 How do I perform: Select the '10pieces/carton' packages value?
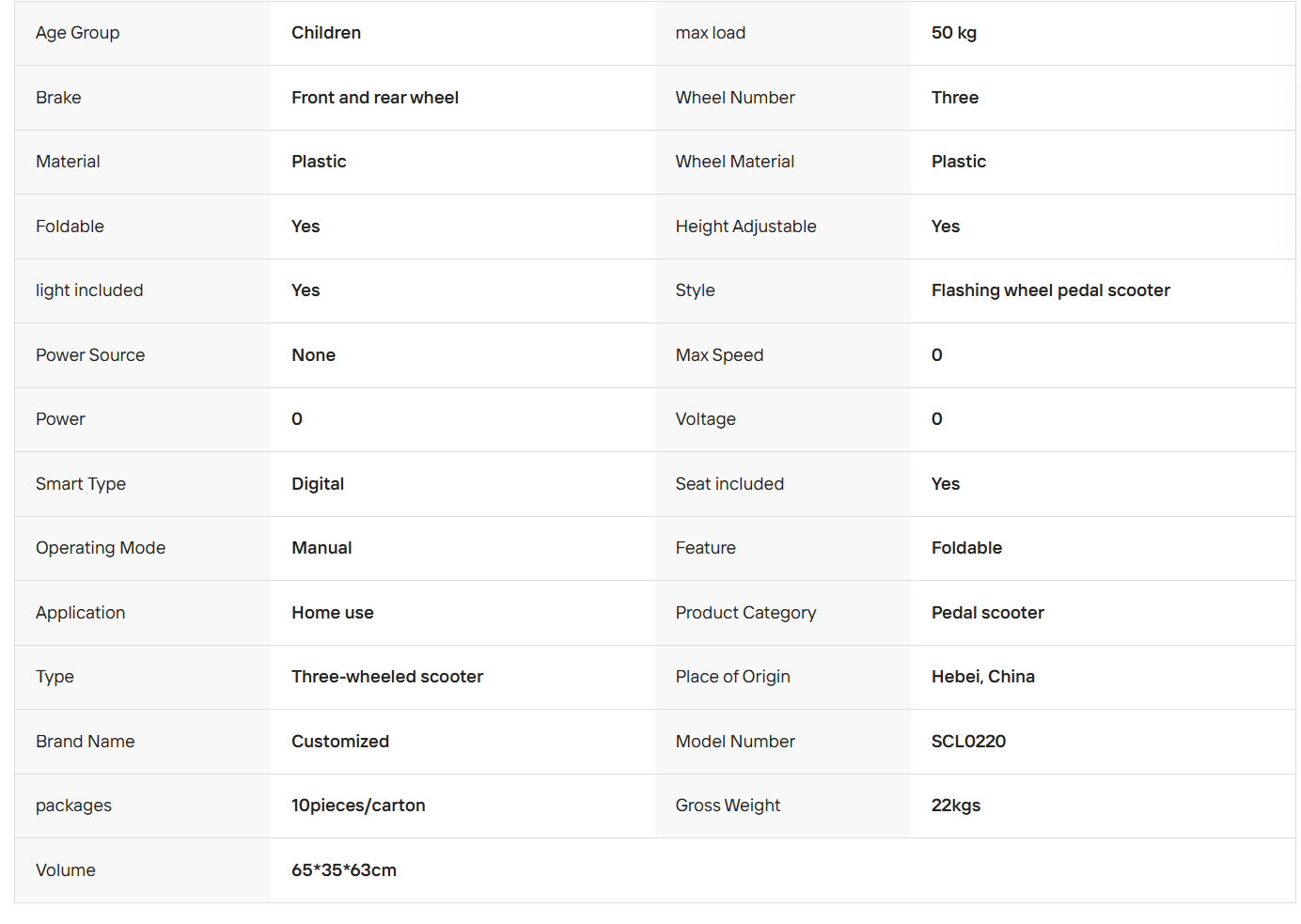(x=357, y=806)
